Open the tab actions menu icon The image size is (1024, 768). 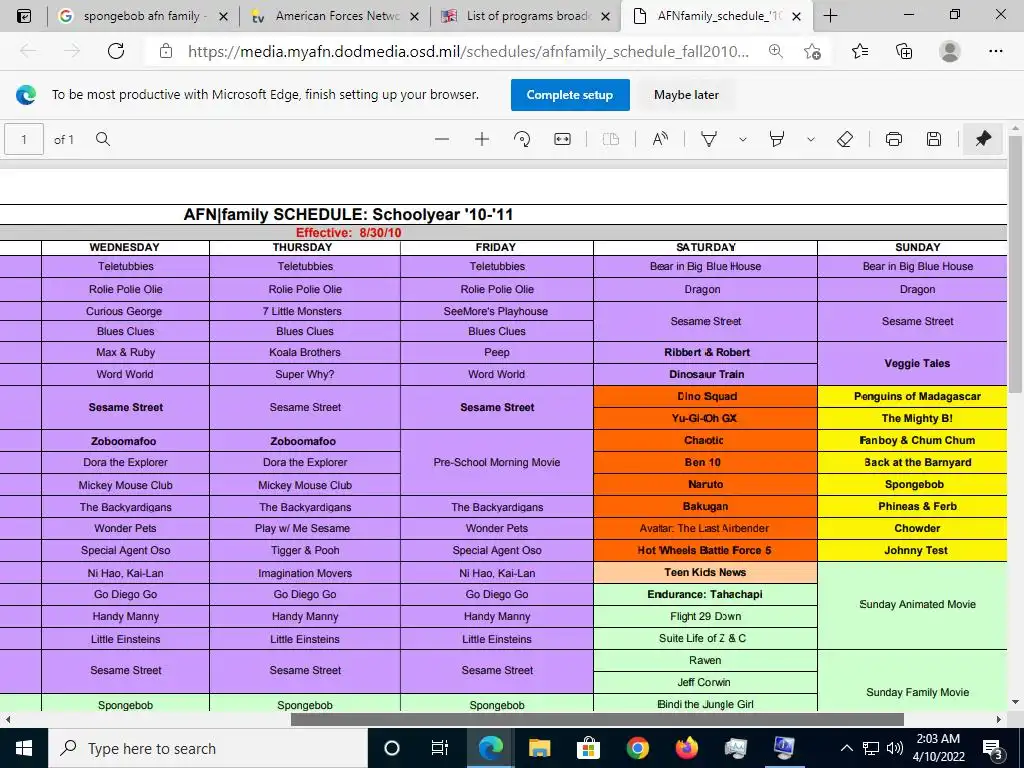click(x=24, y=16)
